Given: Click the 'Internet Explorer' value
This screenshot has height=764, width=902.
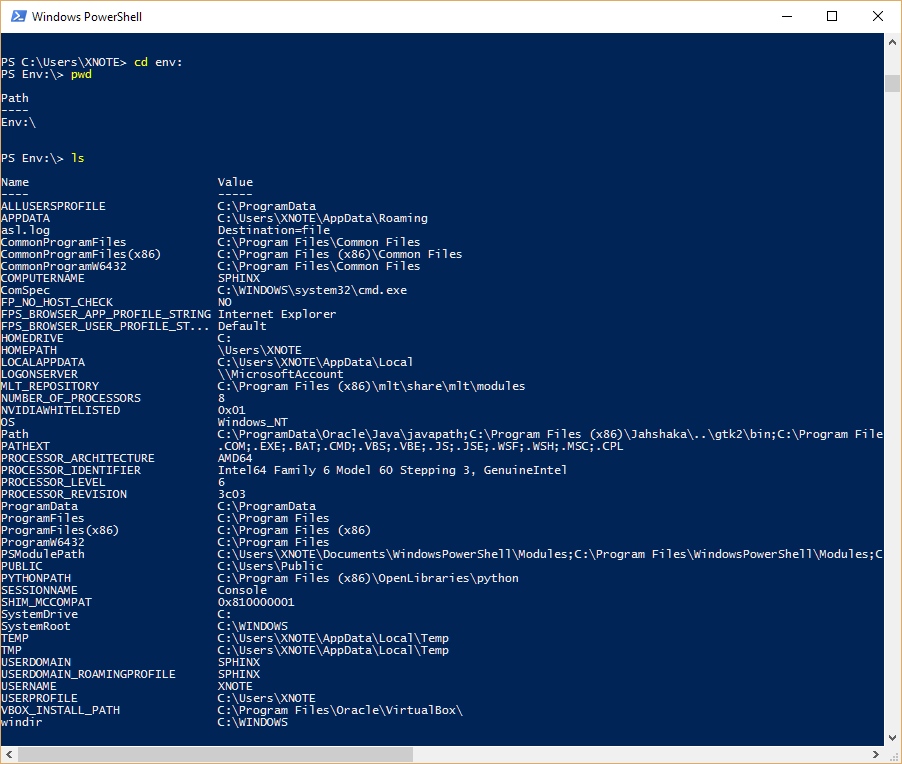Looking at the screenshot, I should pos(277,314).
